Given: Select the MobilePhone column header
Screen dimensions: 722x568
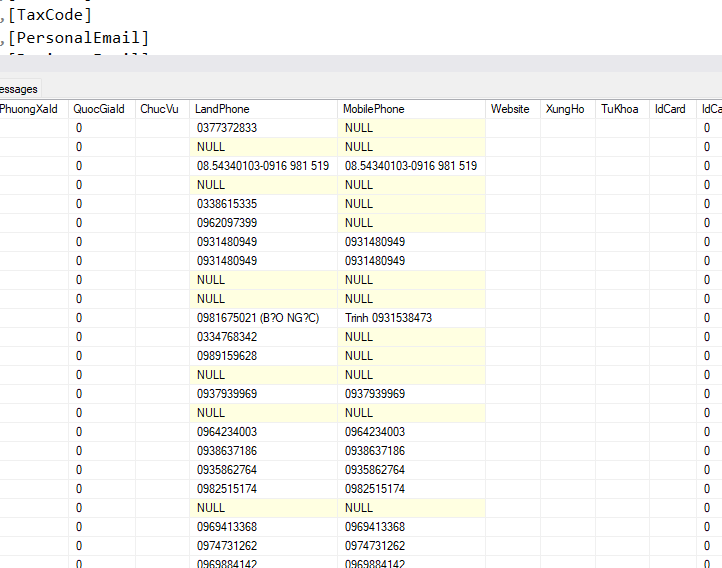Looking at the screenshot, I should pos(373,109).
